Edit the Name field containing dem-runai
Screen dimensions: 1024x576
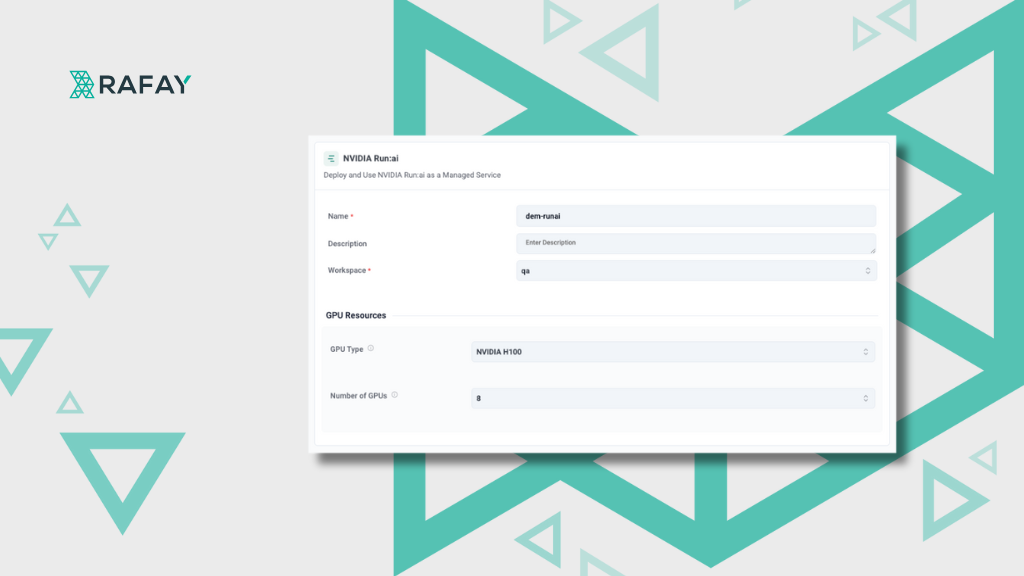coord(696,216)
